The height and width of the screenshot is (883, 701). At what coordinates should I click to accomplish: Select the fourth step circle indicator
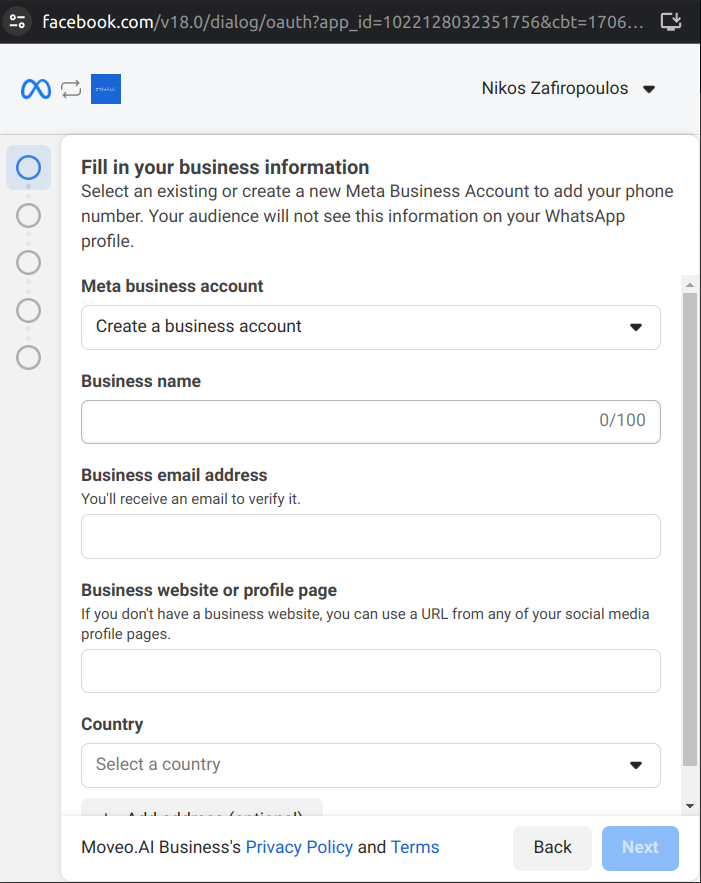tap(29, 310)
